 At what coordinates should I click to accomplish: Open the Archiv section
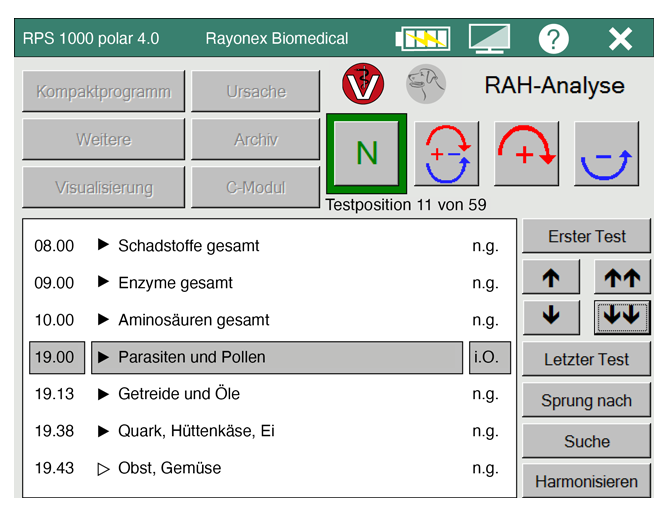point(256,140)
